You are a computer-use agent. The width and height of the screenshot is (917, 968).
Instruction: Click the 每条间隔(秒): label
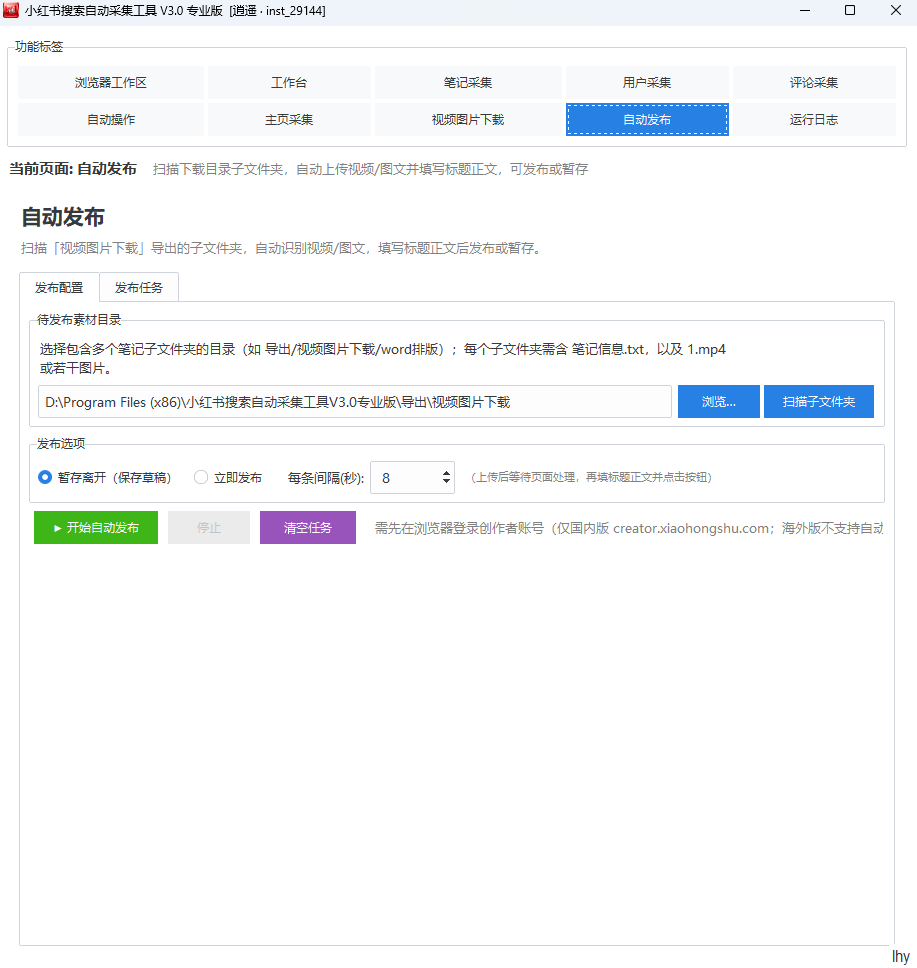[326, 478]
